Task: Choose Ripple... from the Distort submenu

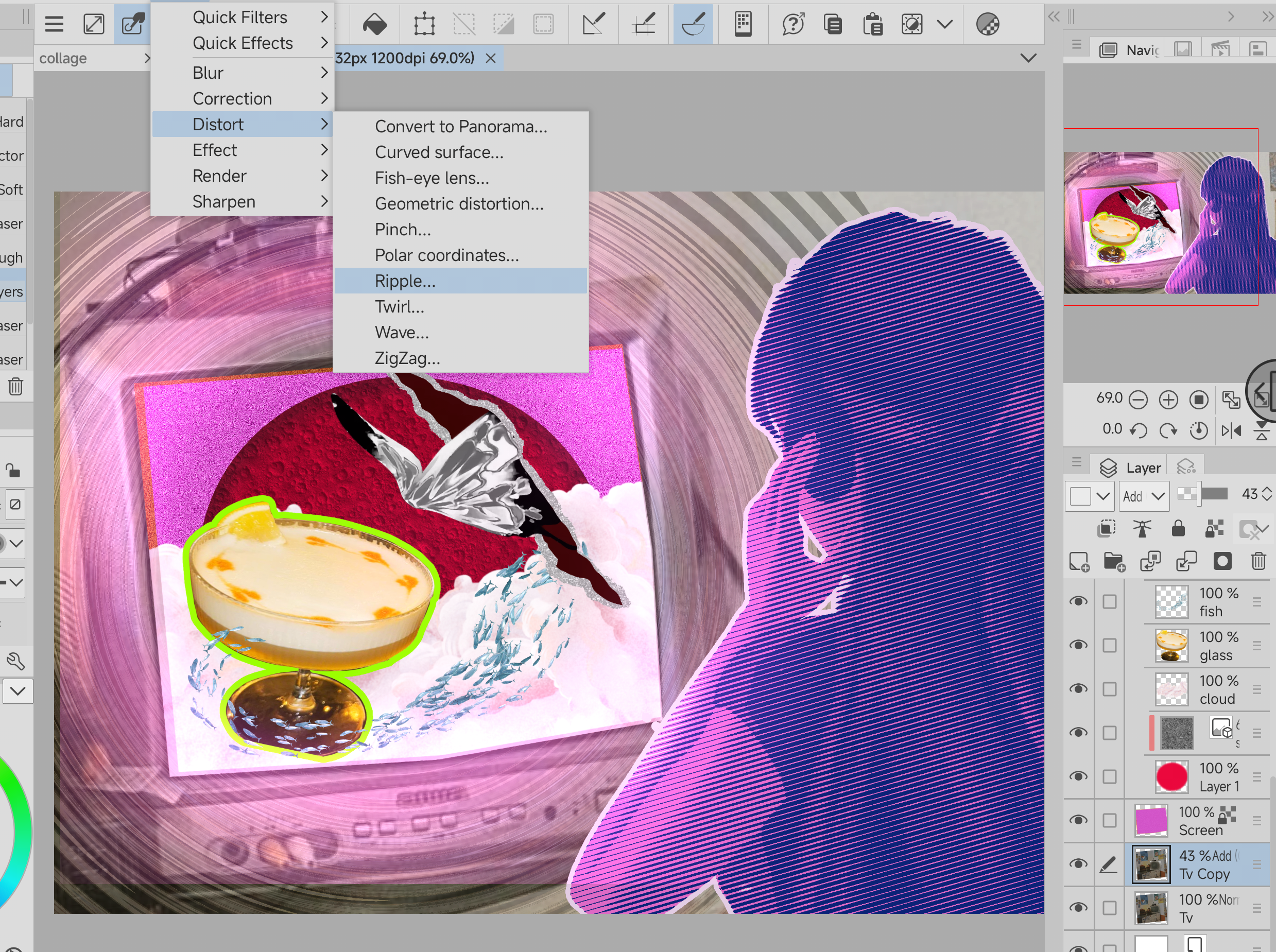Action: point(405,281)
